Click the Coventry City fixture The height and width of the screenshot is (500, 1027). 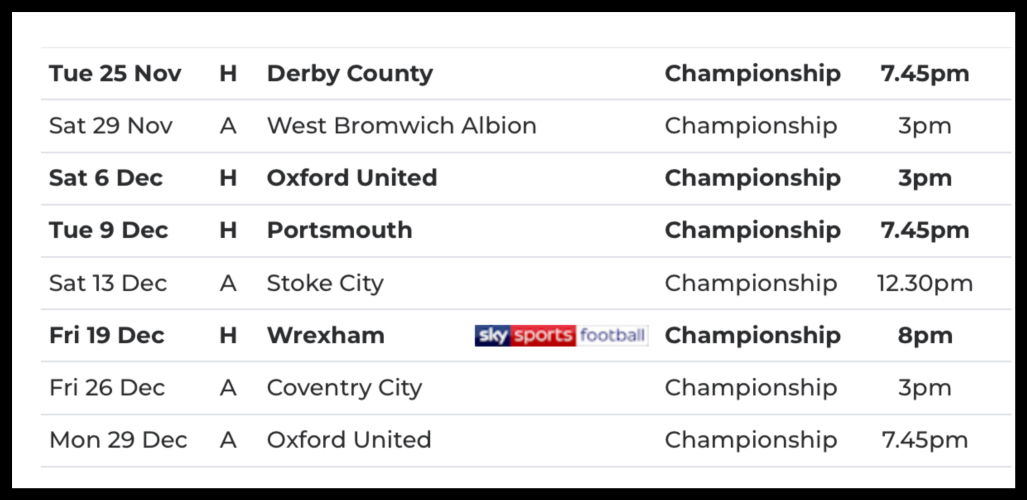click(x=344, y=388)
